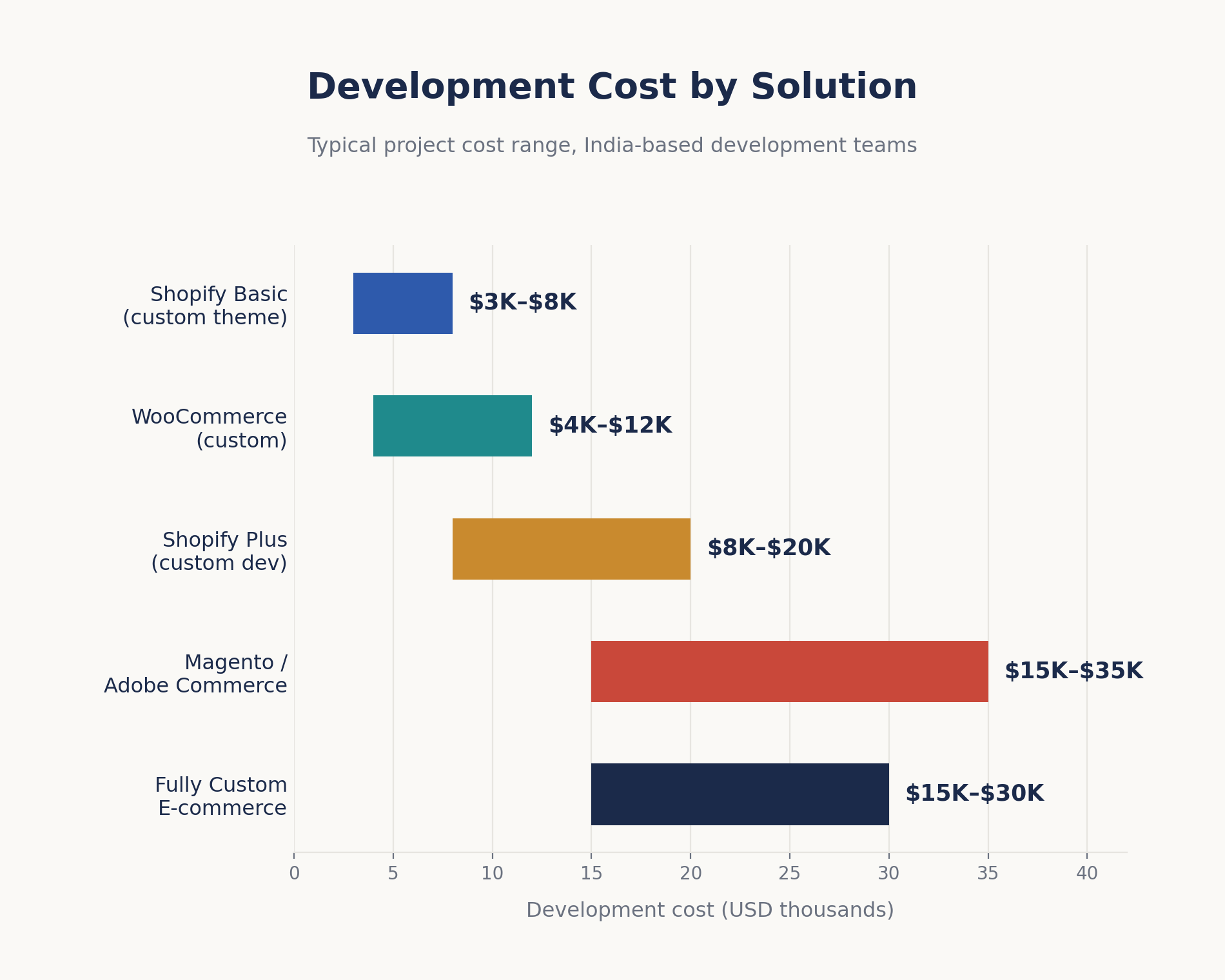
Task: Select the red Magento bar
Action: (790, 671)
